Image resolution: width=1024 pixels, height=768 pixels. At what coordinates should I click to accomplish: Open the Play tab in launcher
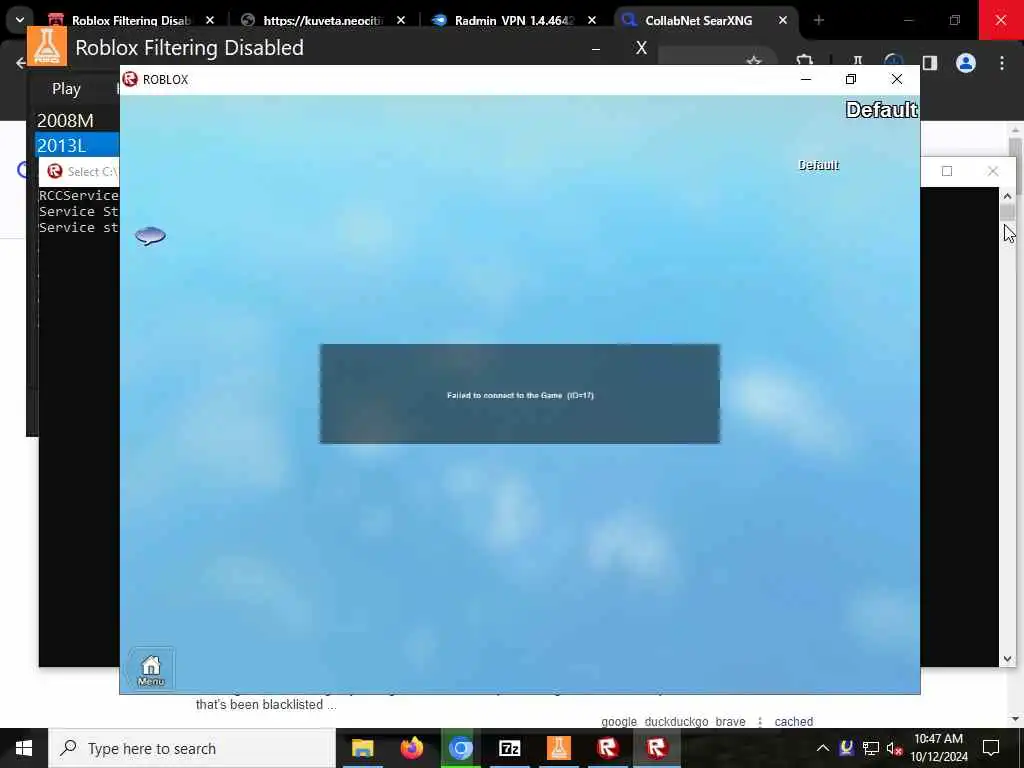66,89
